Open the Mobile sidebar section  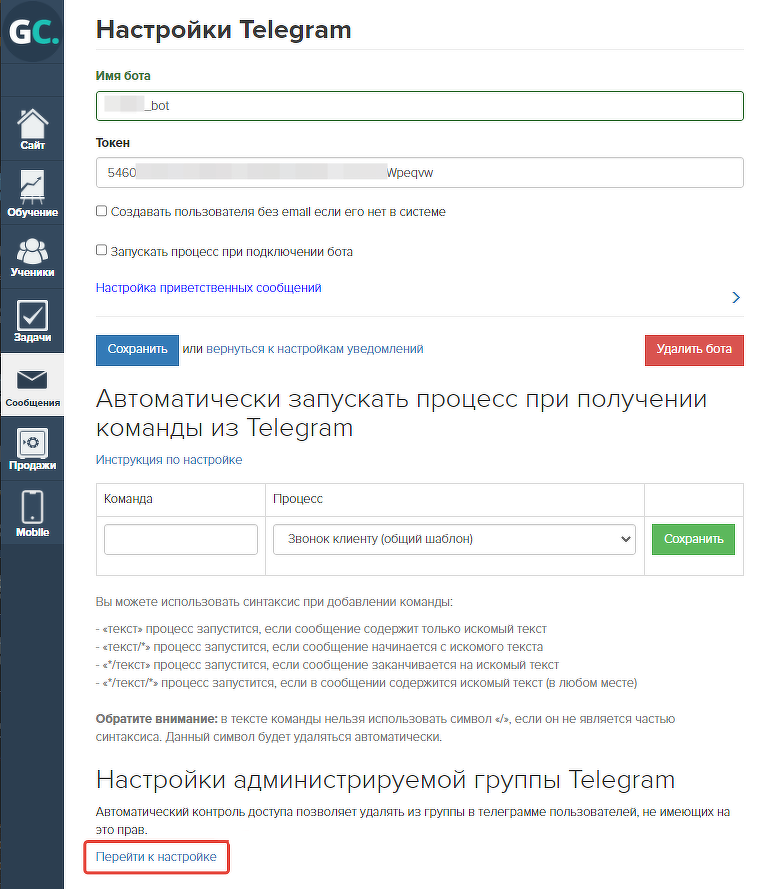pyautogui.click(x=32, y=514)
